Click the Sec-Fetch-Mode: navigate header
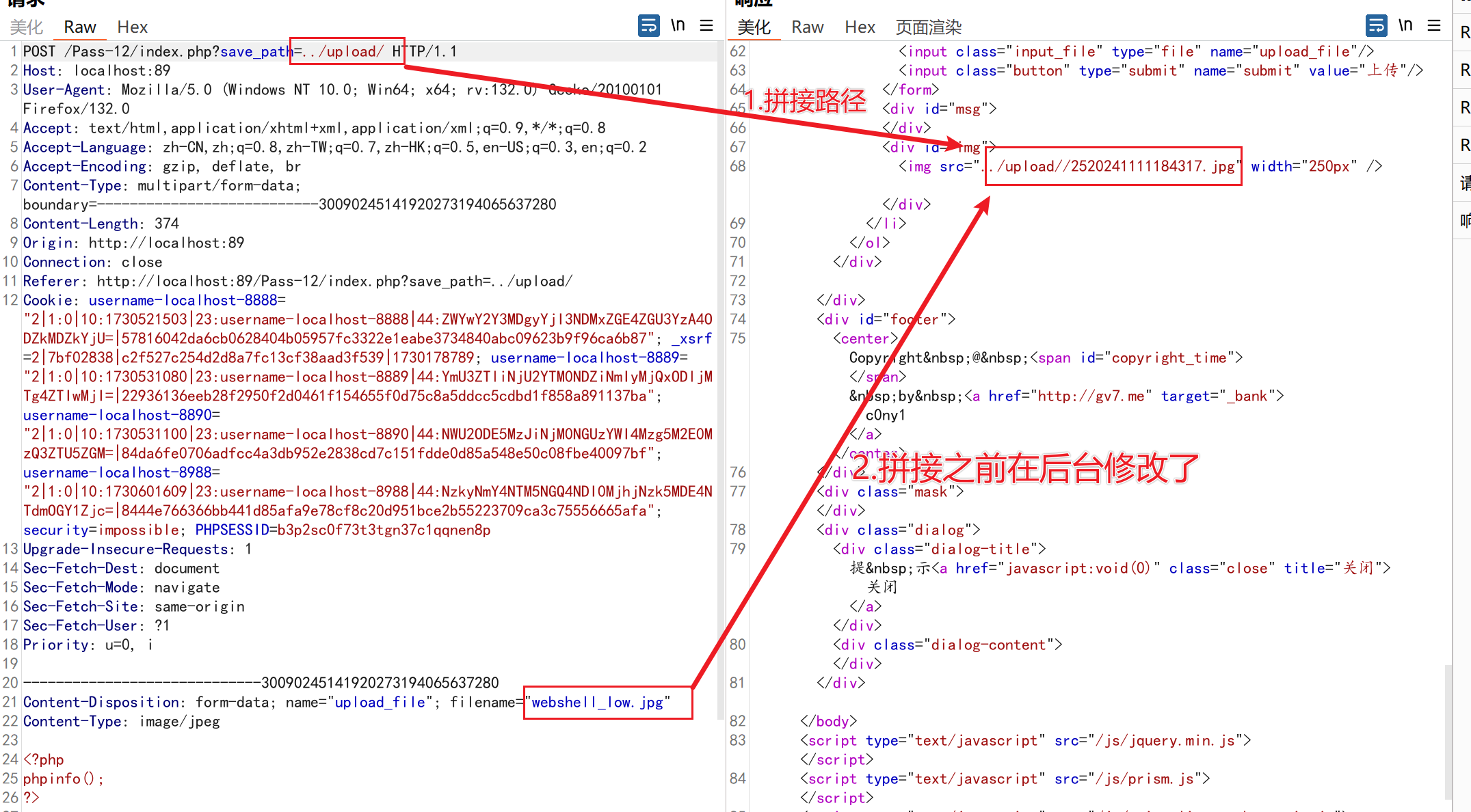This screenshot has width=1471, height=812. pyautogui.click(x=122, y=587)
